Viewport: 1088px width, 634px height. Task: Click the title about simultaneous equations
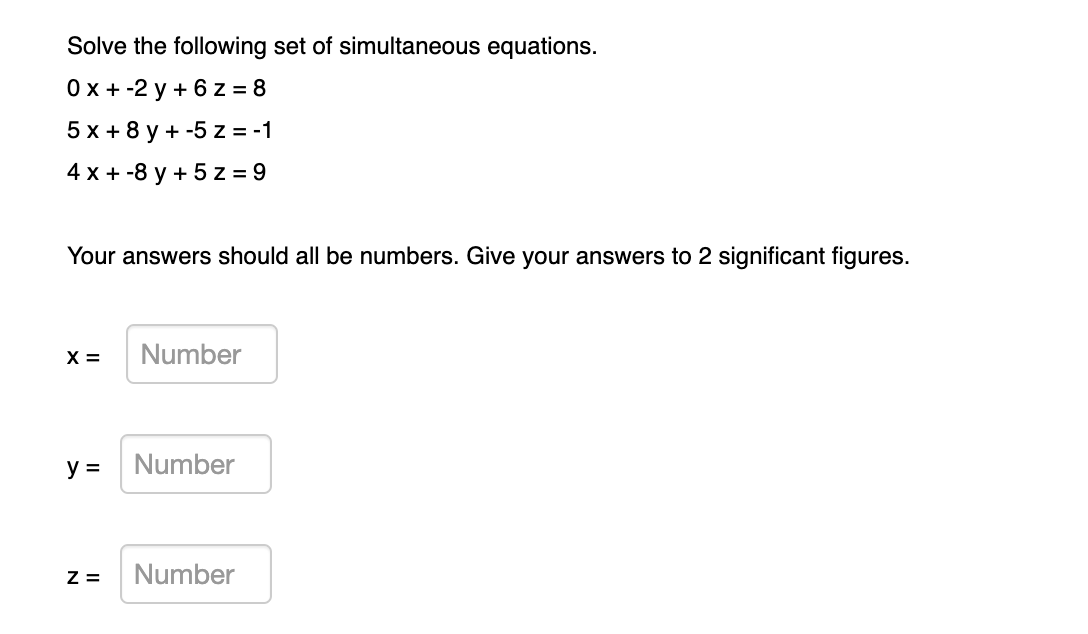[332, 46]
